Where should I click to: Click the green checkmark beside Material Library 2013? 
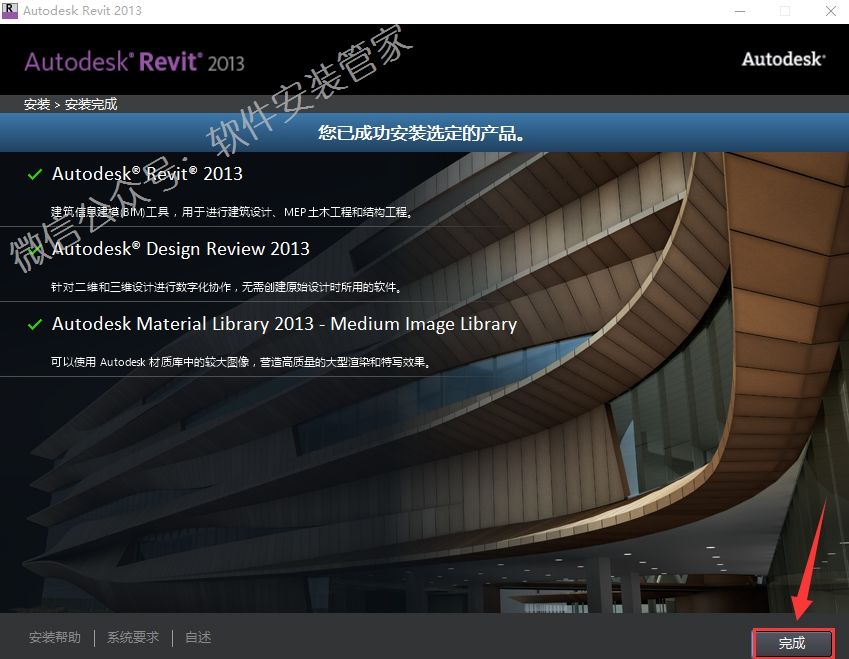pyautogui.click(x=35, y=325)
